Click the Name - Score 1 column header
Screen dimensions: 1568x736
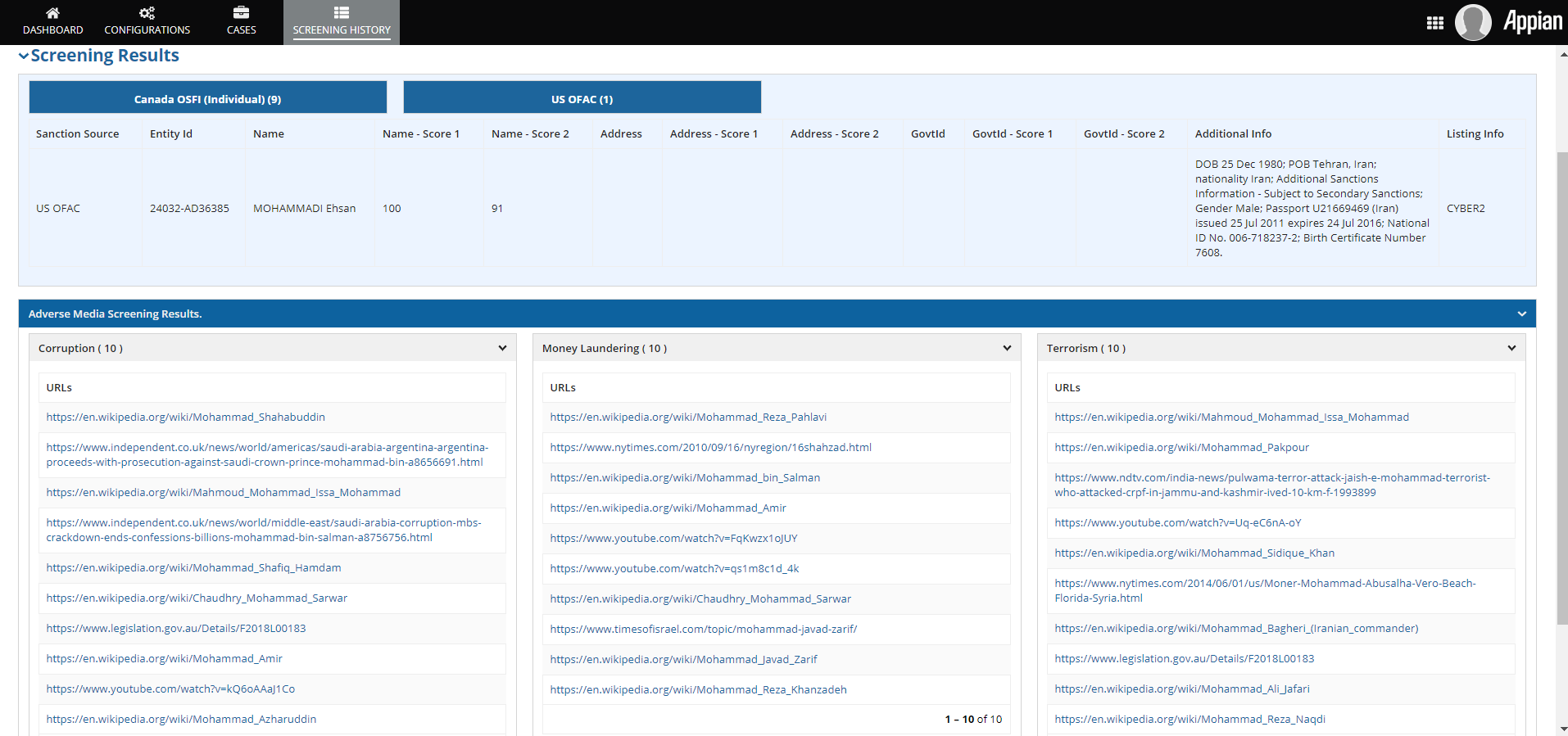[x=420, y=133]
